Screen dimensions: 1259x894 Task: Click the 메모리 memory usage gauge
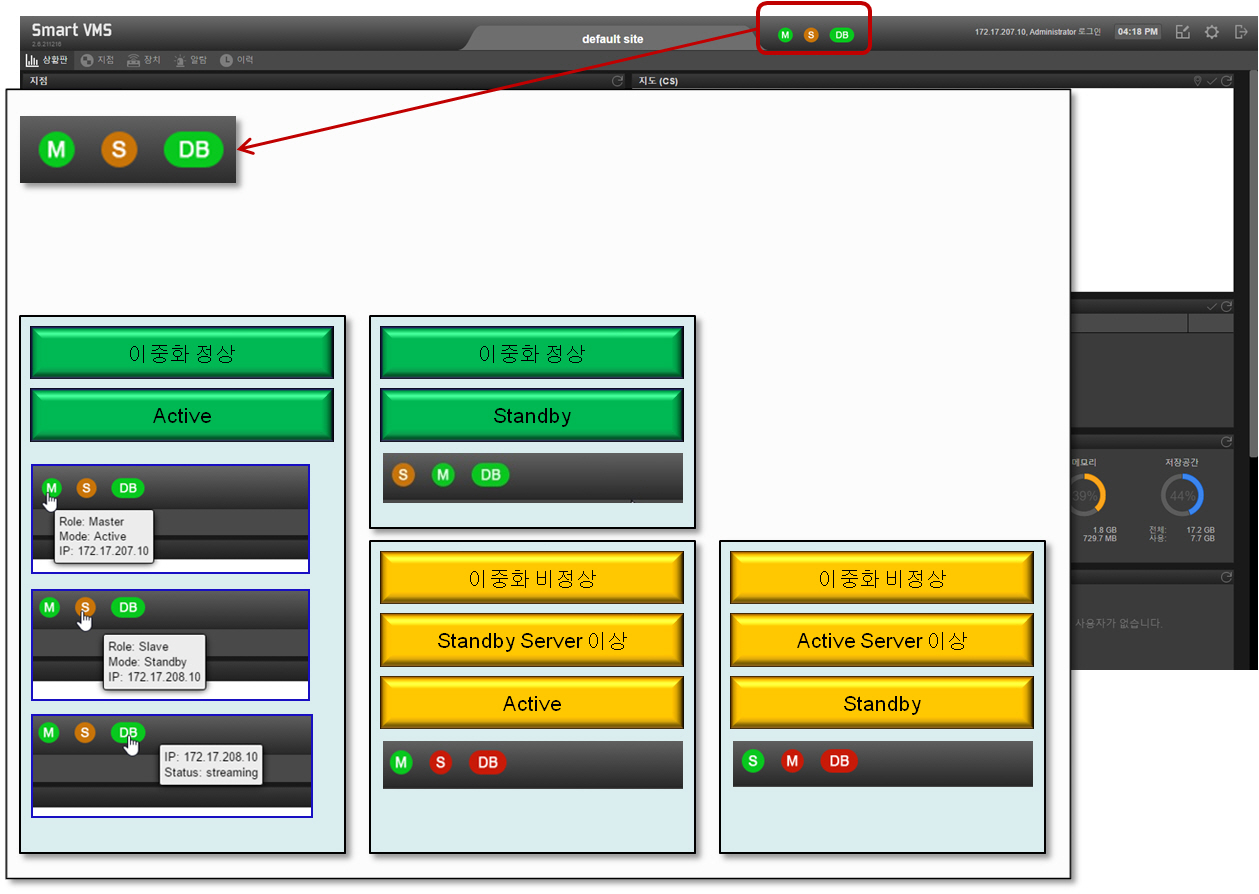point(1085,495)
